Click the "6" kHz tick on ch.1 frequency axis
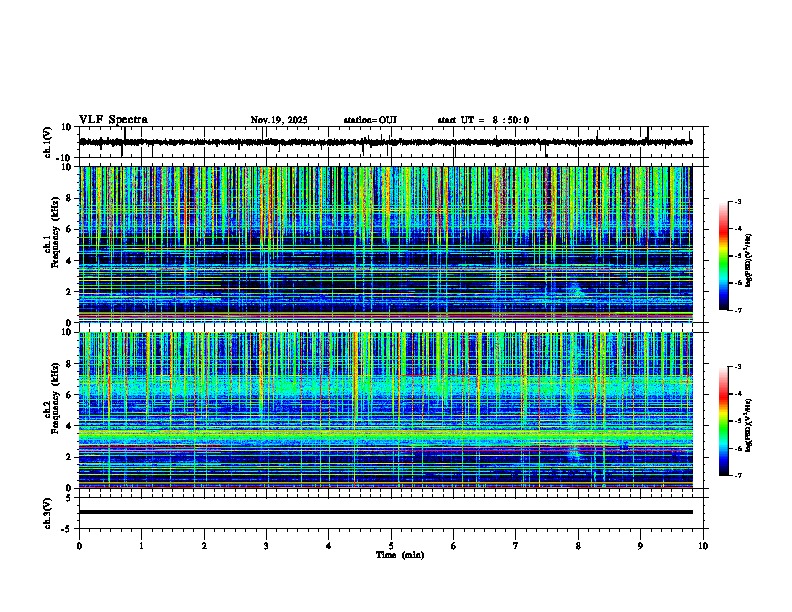 pyautogui.click(x=69, y=229)
